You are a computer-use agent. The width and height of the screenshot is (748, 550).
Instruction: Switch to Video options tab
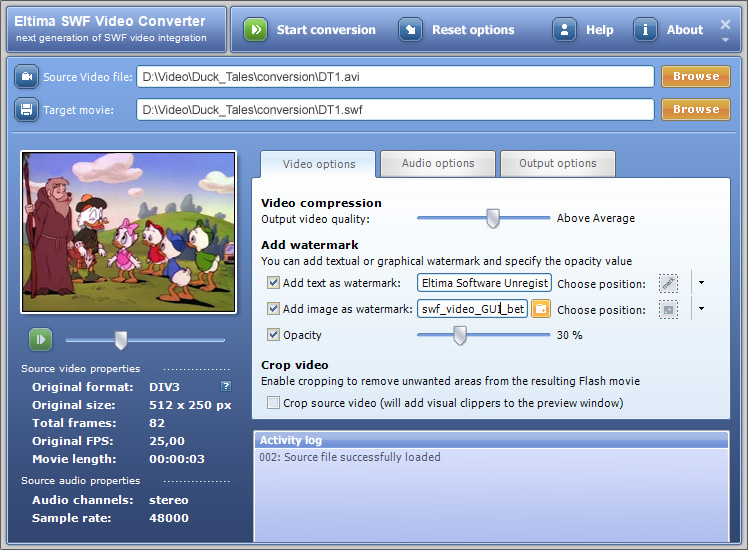(318, 164)
